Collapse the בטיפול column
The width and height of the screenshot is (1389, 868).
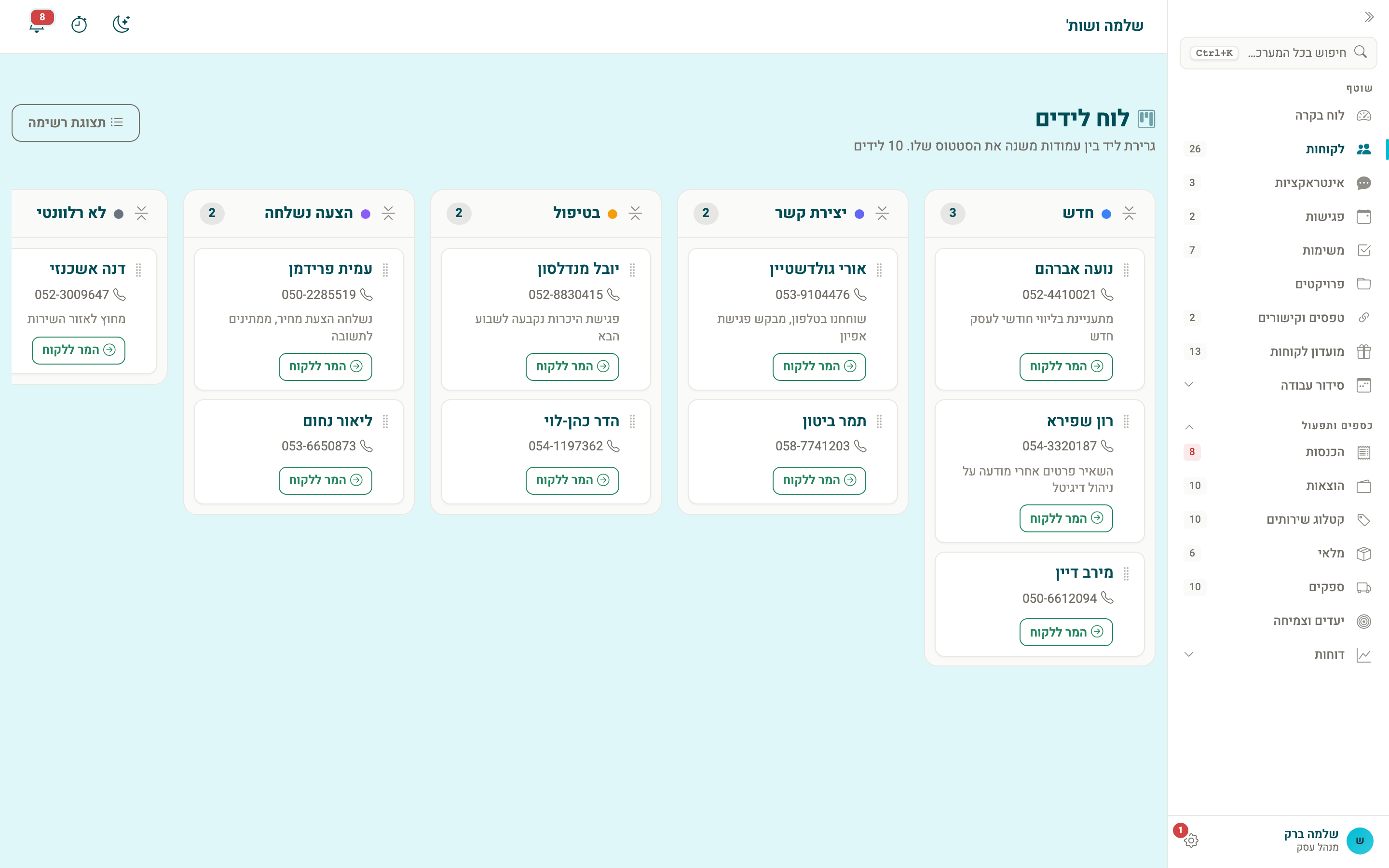(x=635, y=214)
